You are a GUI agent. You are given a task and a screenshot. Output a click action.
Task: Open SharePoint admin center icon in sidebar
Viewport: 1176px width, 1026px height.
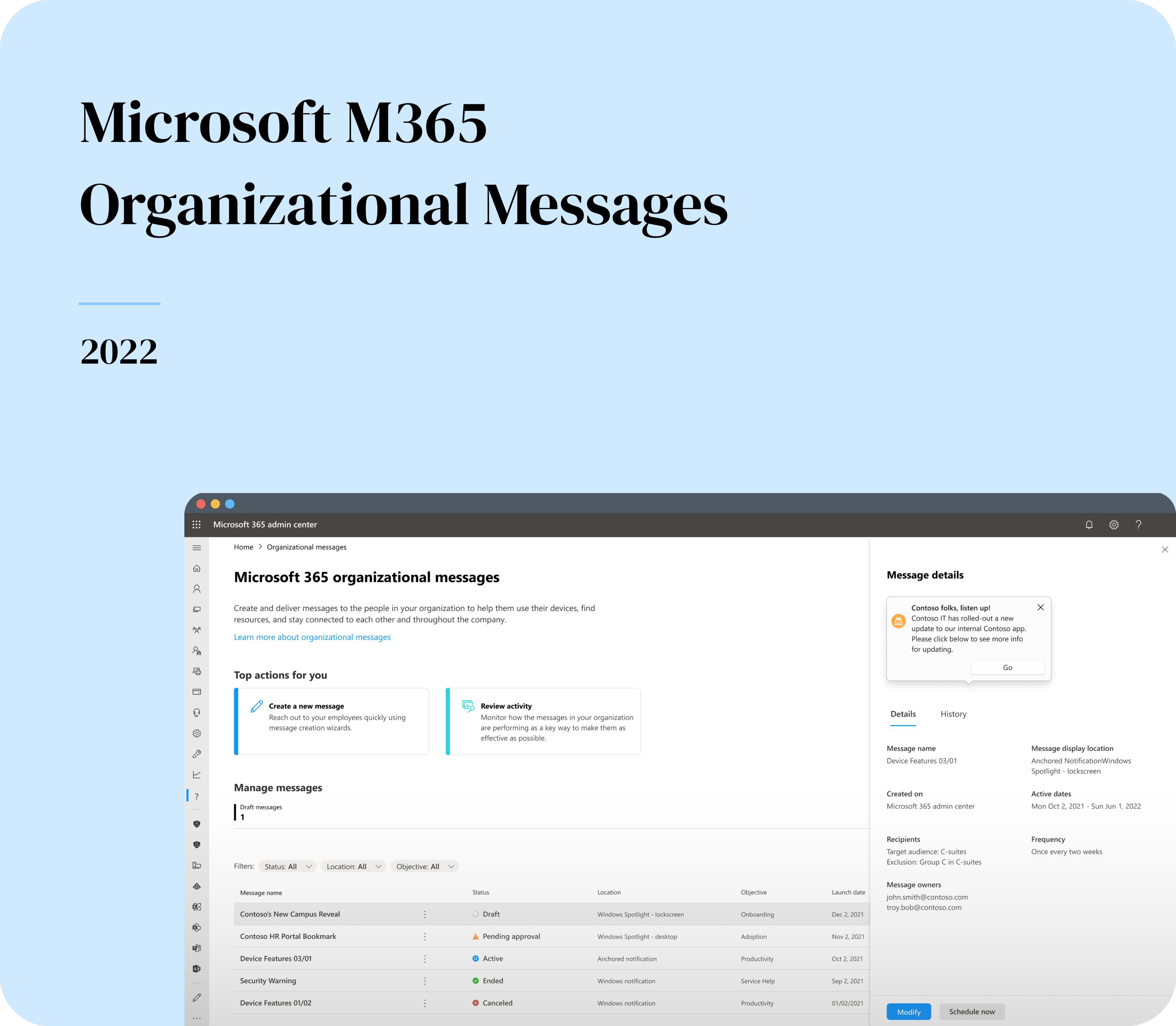coord(196,928)
